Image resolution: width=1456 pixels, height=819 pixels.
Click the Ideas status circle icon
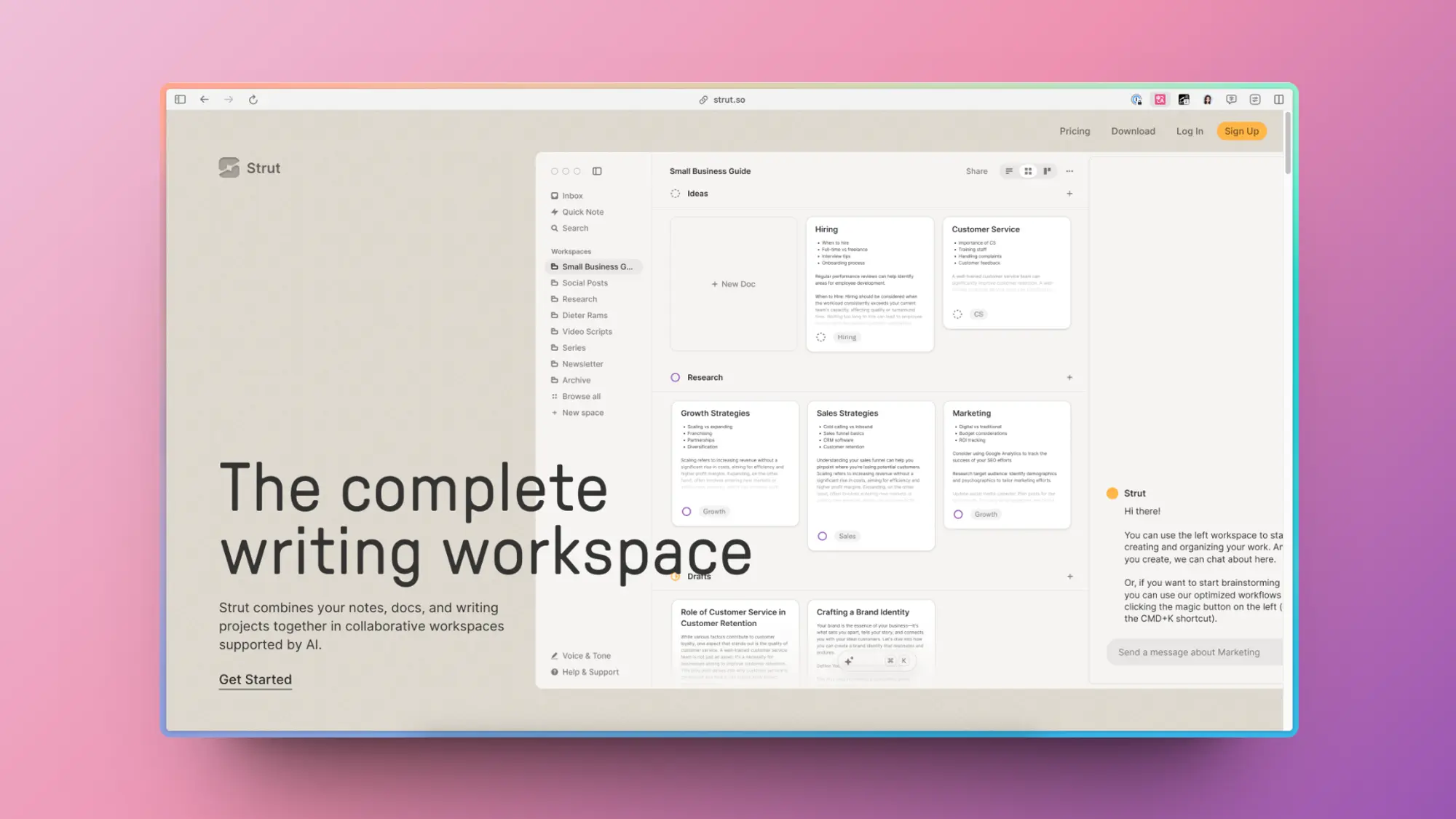[675, 194]
